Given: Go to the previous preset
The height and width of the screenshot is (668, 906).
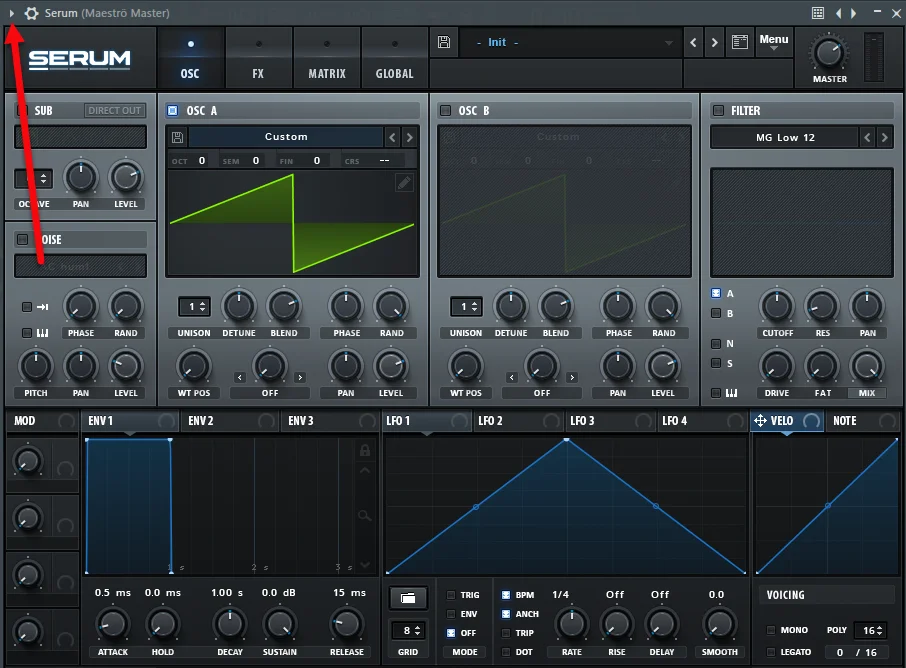Looking at the screenshot, I should [x=693, y=42].
